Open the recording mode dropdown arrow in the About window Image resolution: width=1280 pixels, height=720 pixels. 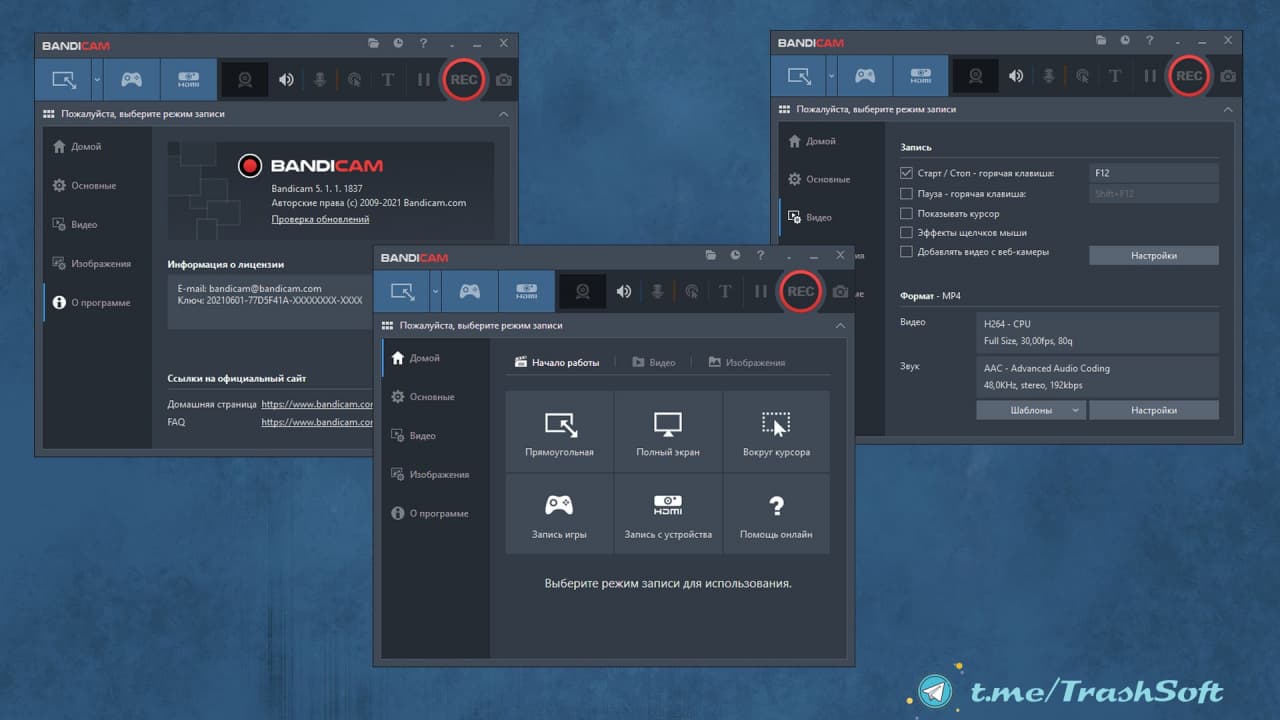pos(97,79)
